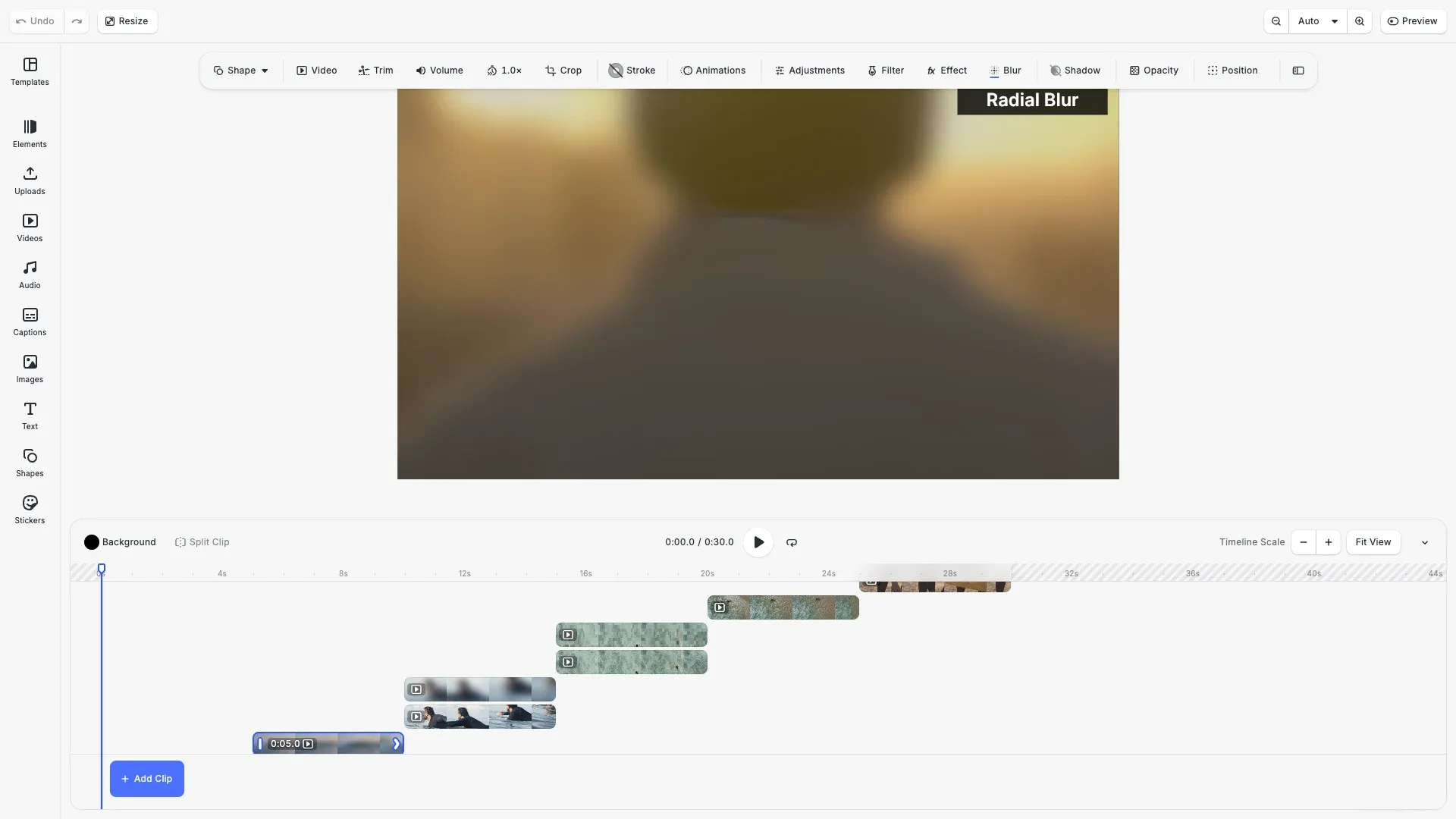Viewport: 1456px width, 819px height.
Task: Open the Trim tool
Action: (x=375, y=70)
